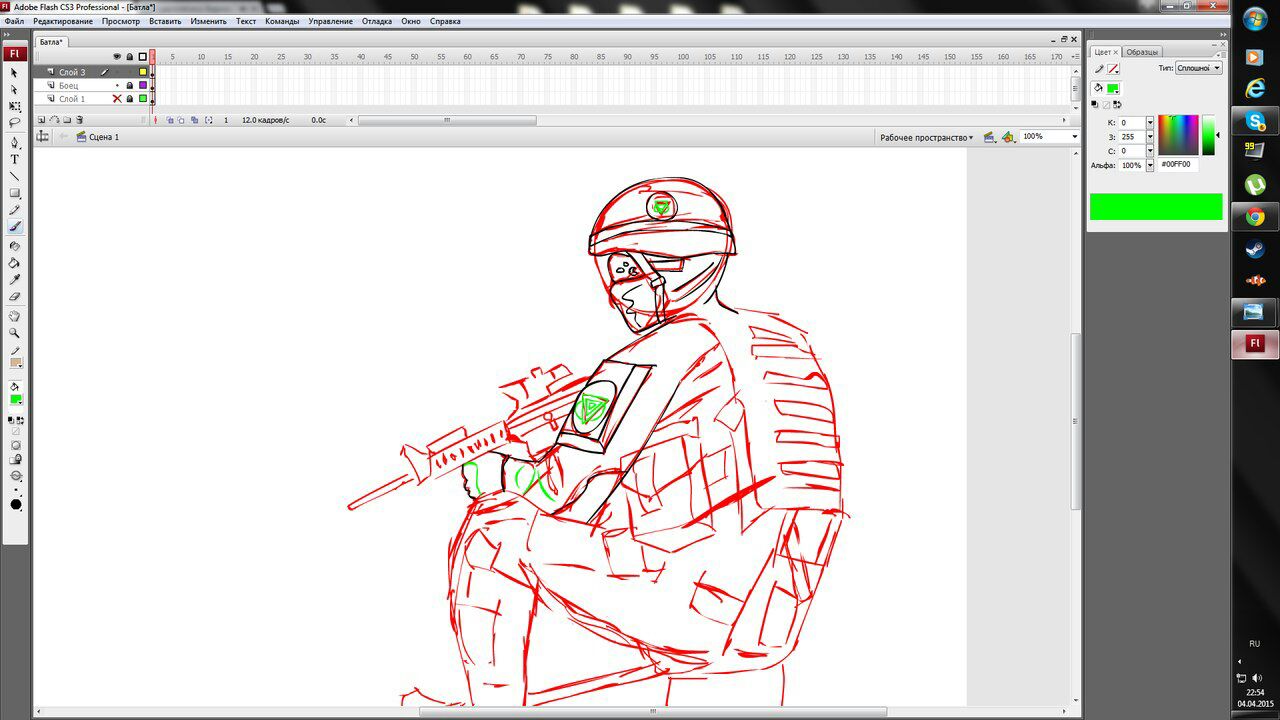The width and height of the screenshot is (1280, 720).
Task: Expand the Рабочее пространство workspace menu
Action: click(x=926, y=137)
